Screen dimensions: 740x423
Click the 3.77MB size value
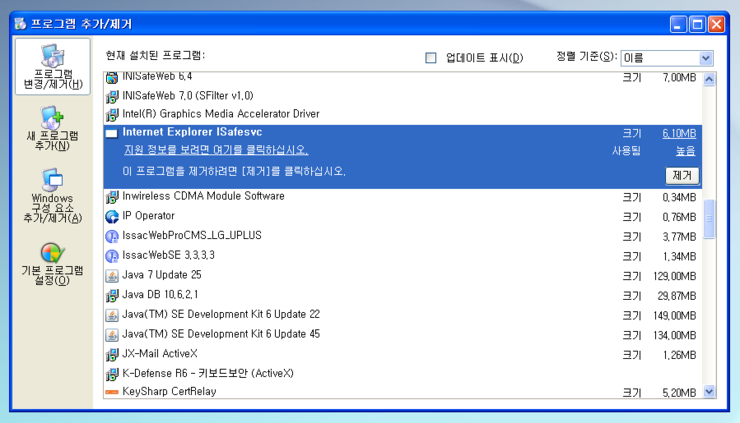click(x=679, y=237)
